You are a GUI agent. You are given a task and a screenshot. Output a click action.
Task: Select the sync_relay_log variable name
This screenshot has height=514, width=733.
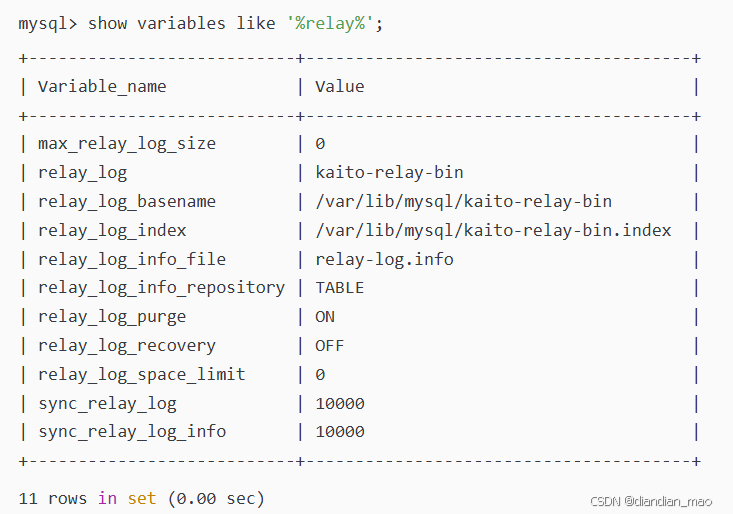(x=108, y=404)
